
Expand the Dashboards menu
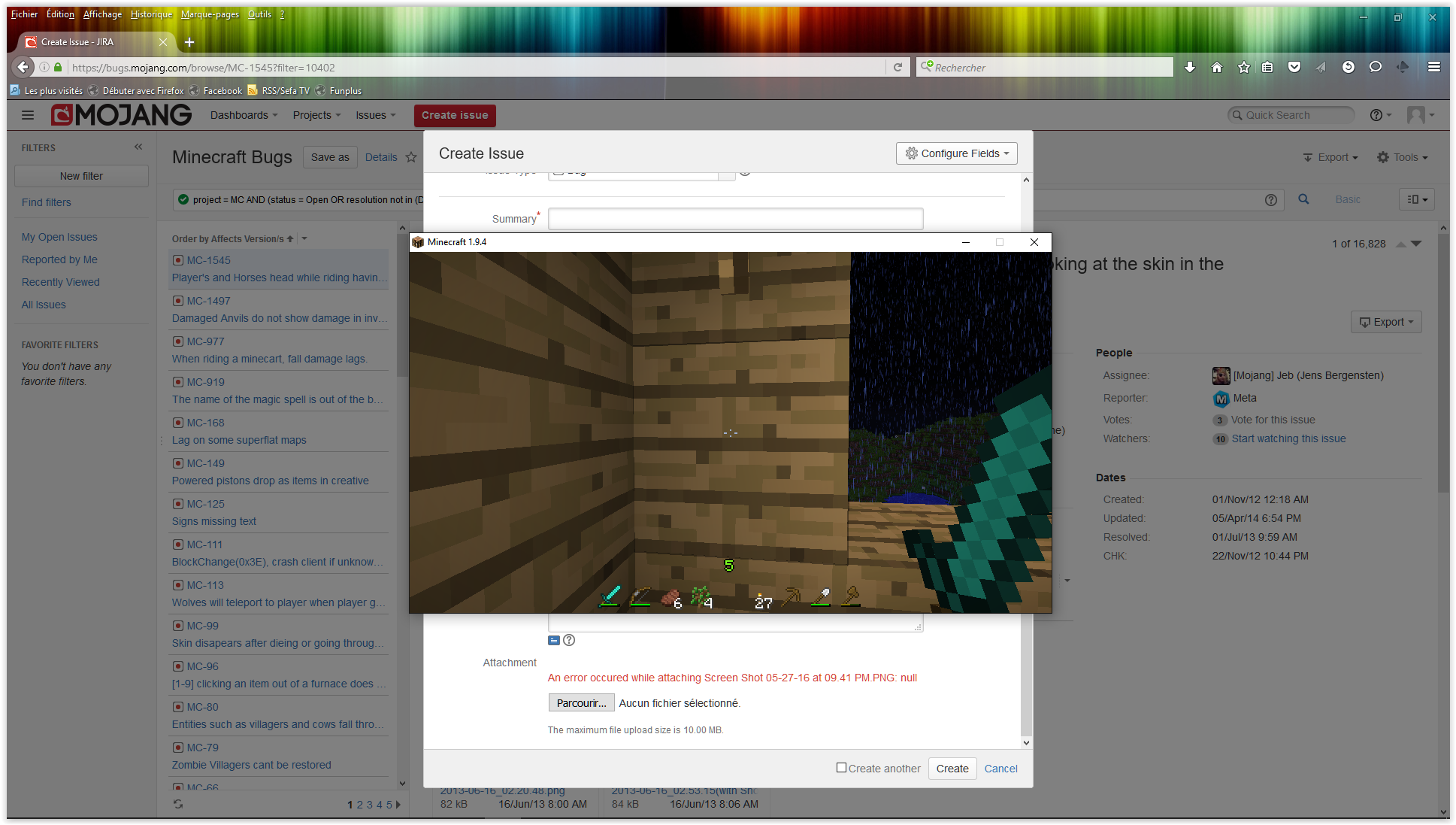[244, 115]
